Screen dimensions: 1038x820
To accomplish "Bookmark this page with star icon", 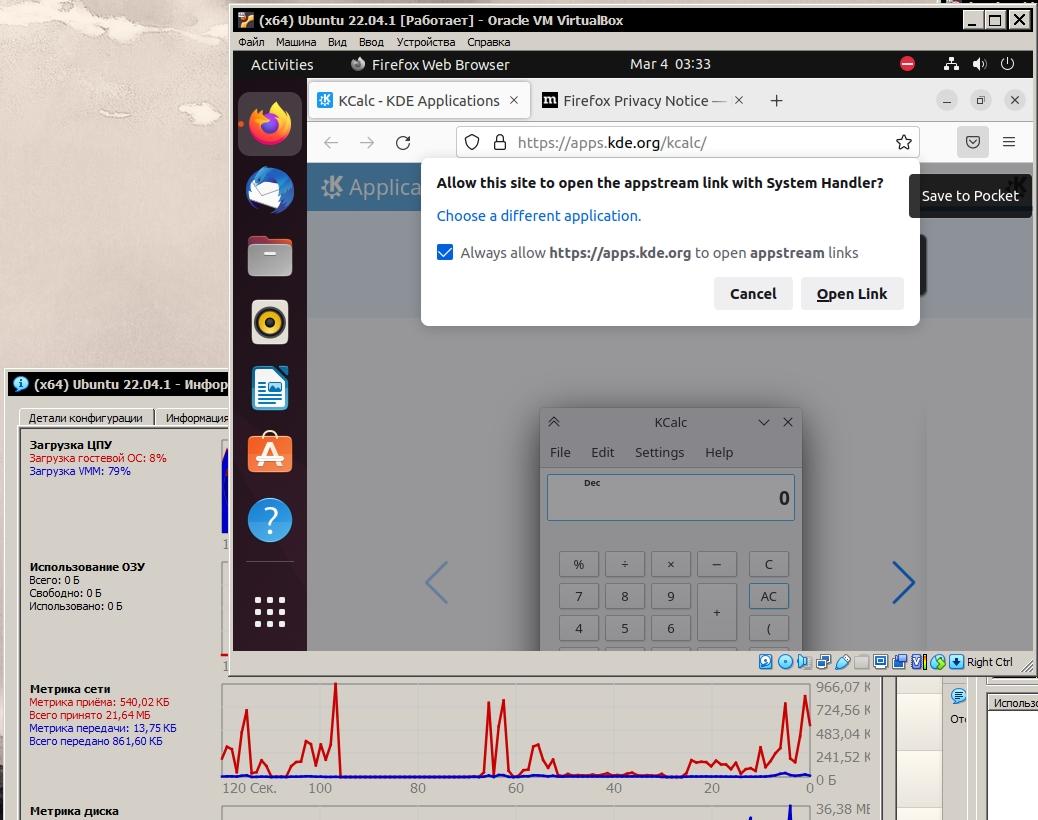I will pyautogui.click(x=904, y=142).
